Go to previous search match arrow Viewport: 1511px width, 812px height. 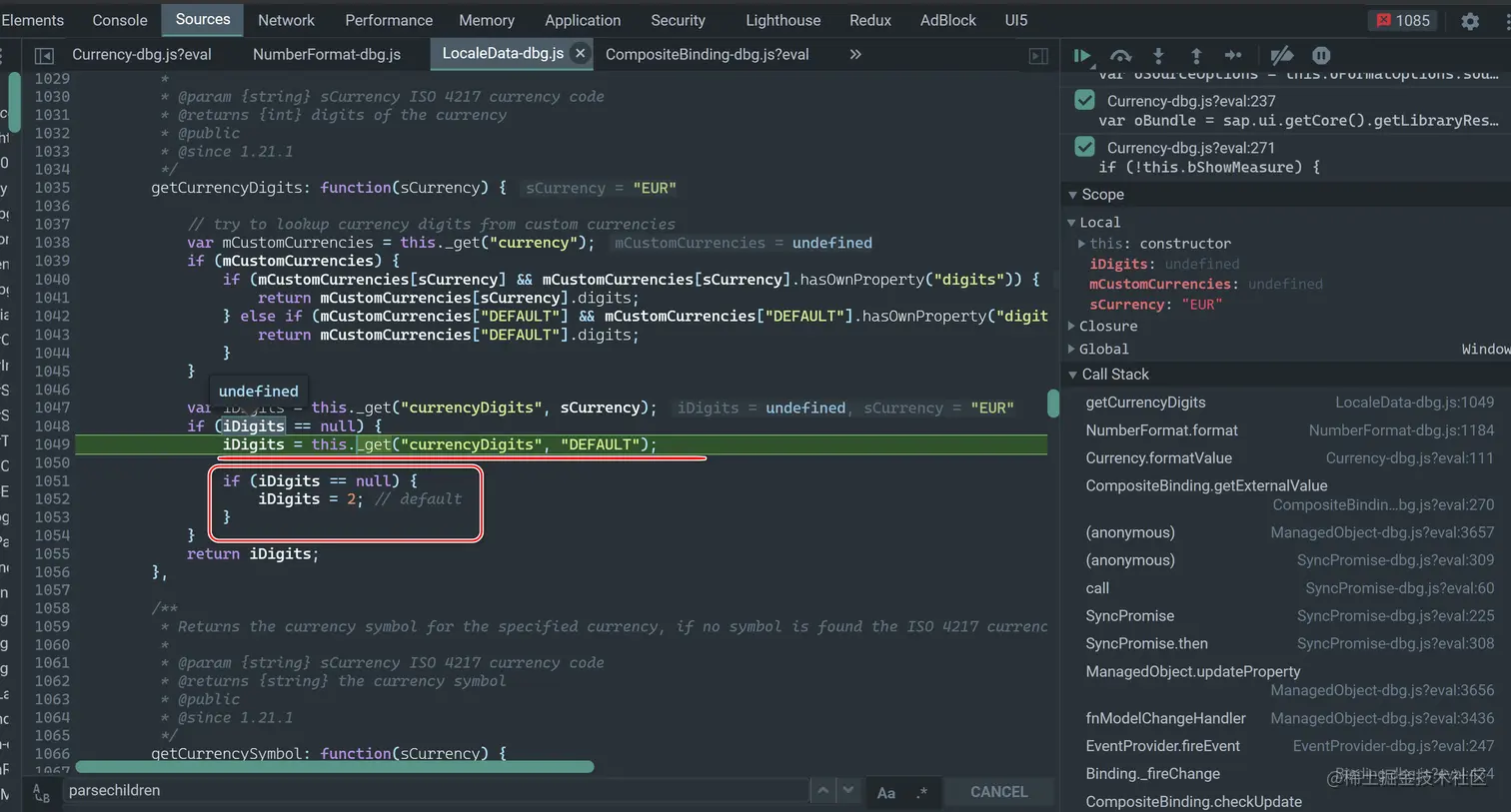point(822,790)
